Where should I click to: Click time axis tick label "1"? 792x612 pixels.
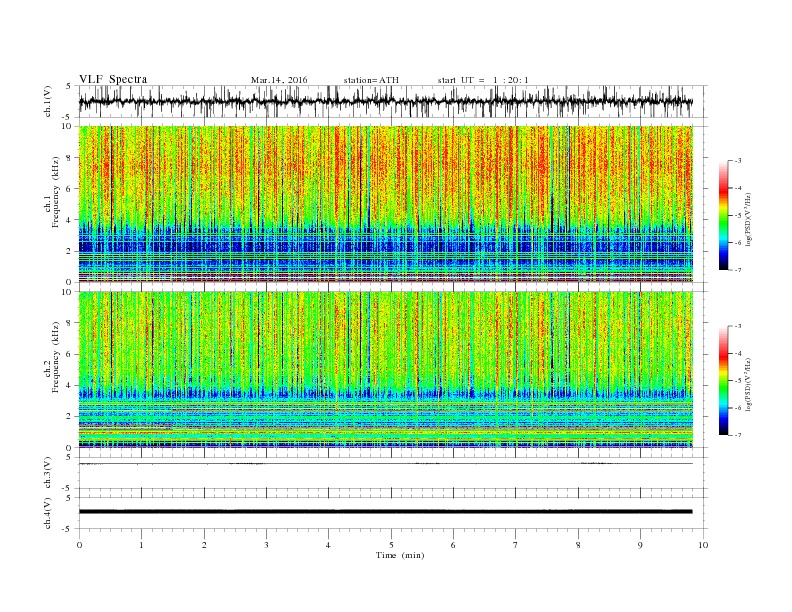pos(141,545)
